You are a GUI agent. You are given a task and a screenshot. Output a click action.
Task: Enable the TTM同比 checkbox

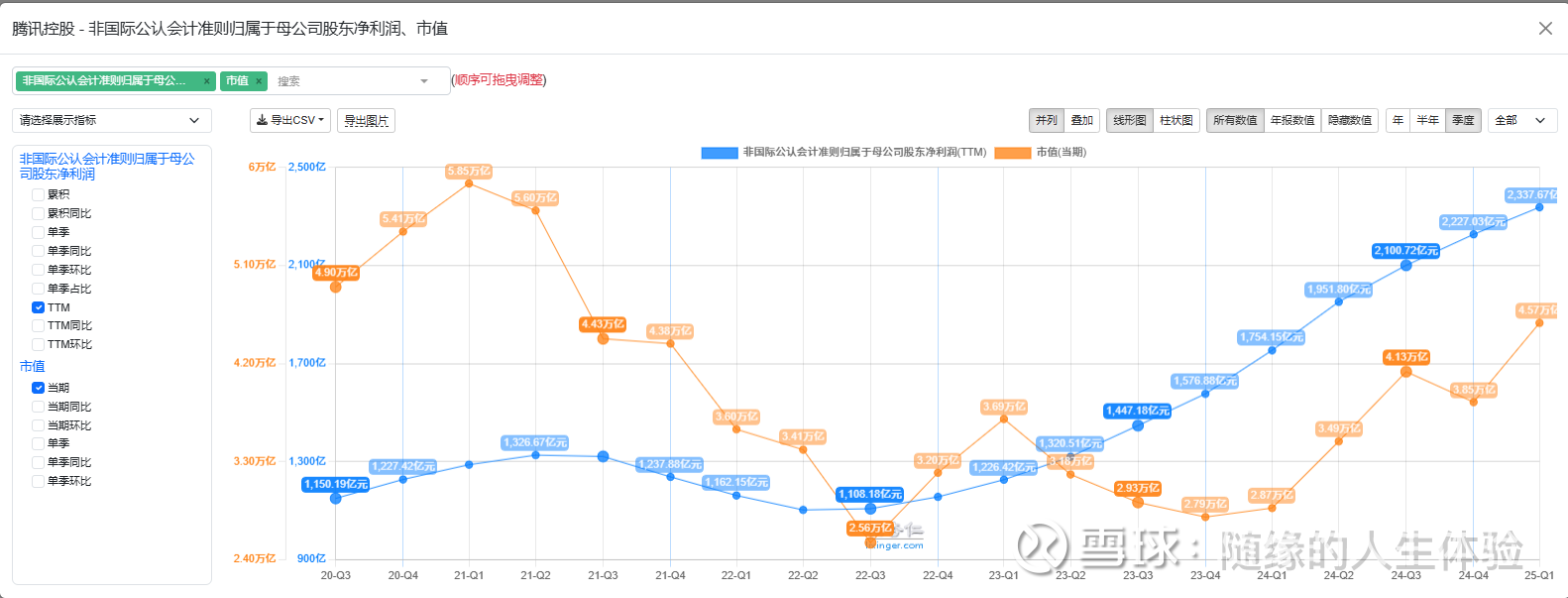click(x=38, y=325)
